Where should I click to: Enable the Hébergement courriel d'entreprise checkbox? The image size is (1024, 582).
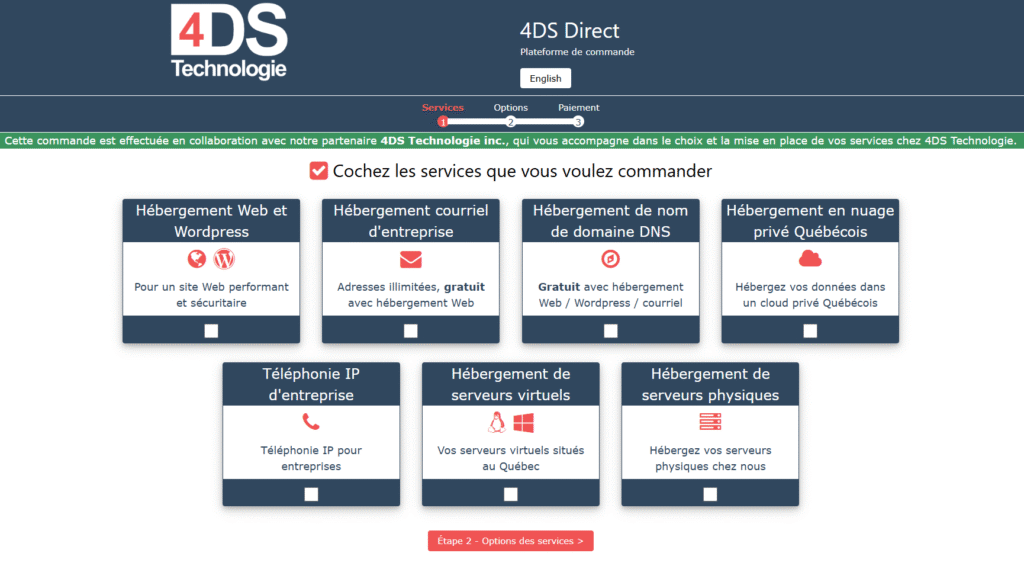click(x=411, y=331)
